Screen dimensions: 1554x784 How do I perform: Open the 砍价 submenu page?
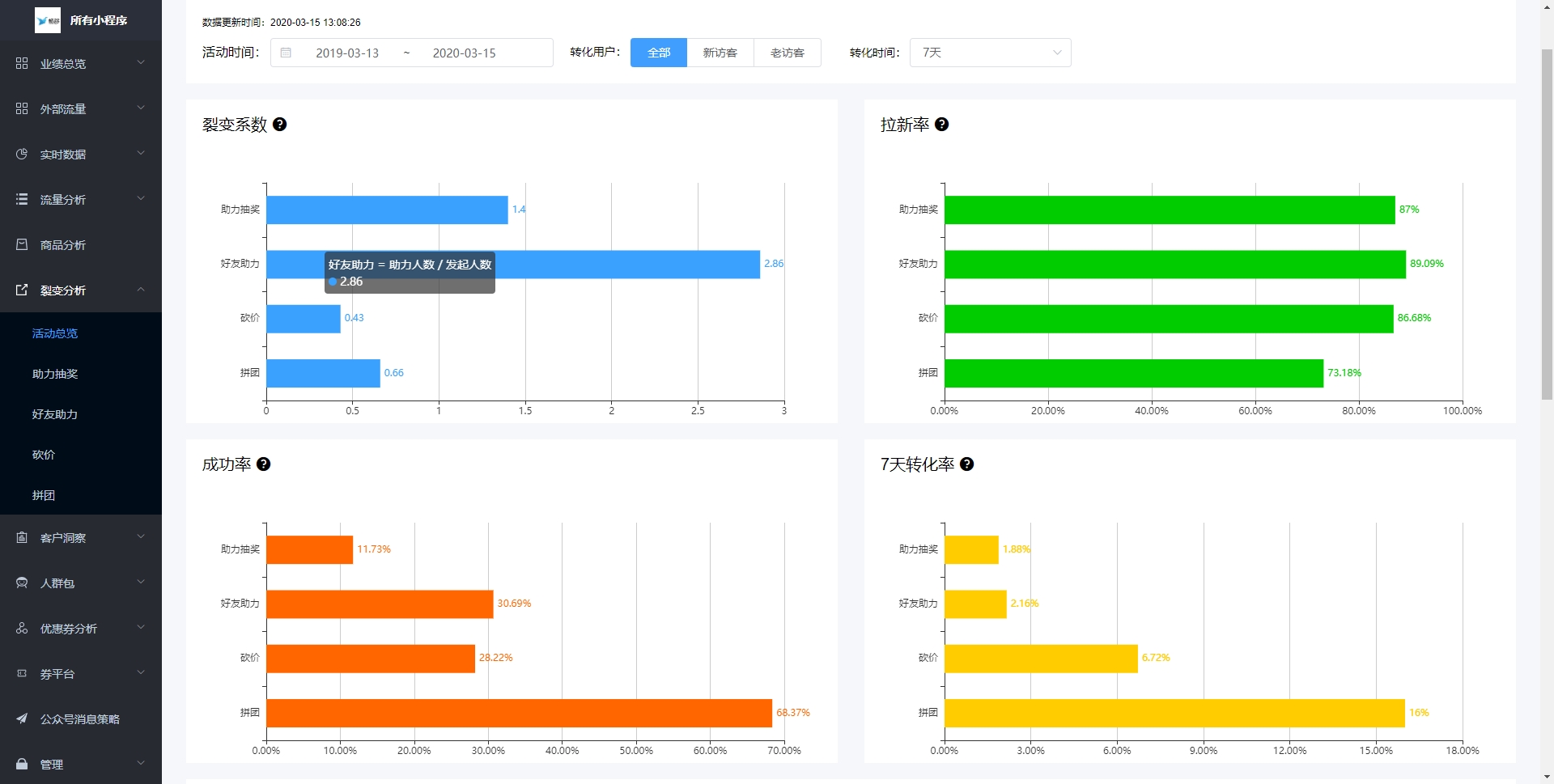click(x=44, y=455)
